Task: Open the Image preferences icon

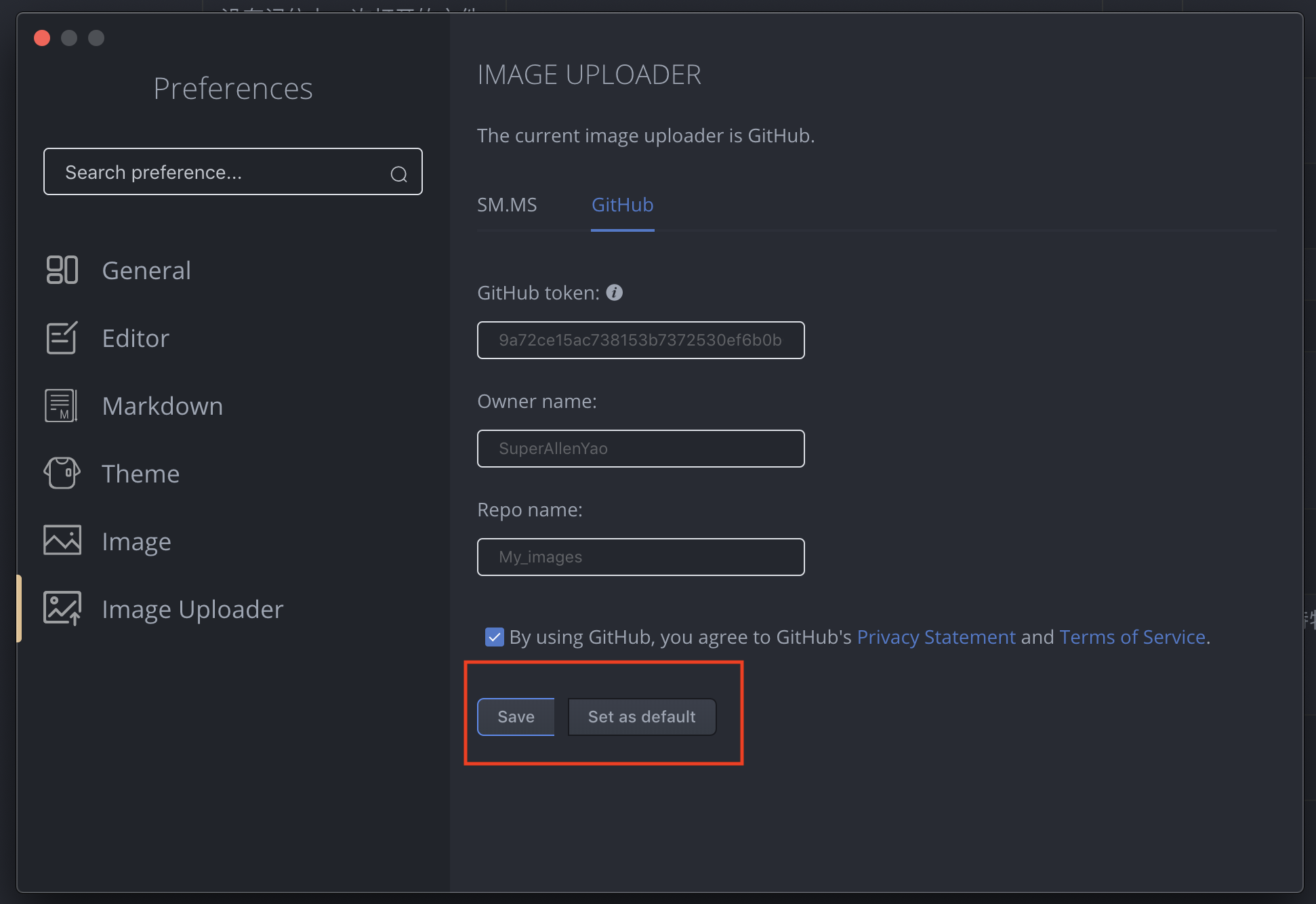Action: coord(62,540)
